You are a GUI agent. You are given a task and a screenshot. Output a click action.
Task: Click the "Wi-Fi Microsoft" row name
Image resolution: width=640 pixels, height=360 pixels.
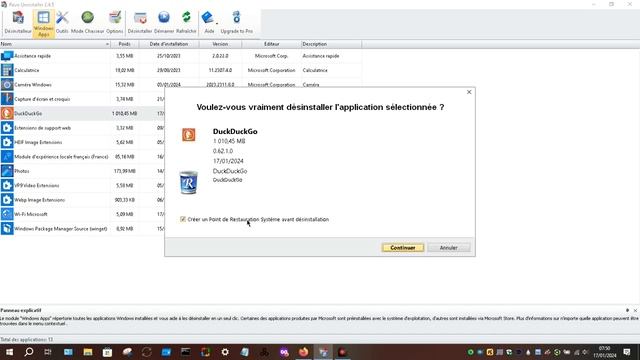pyautogui.click(x=31, y=214)
